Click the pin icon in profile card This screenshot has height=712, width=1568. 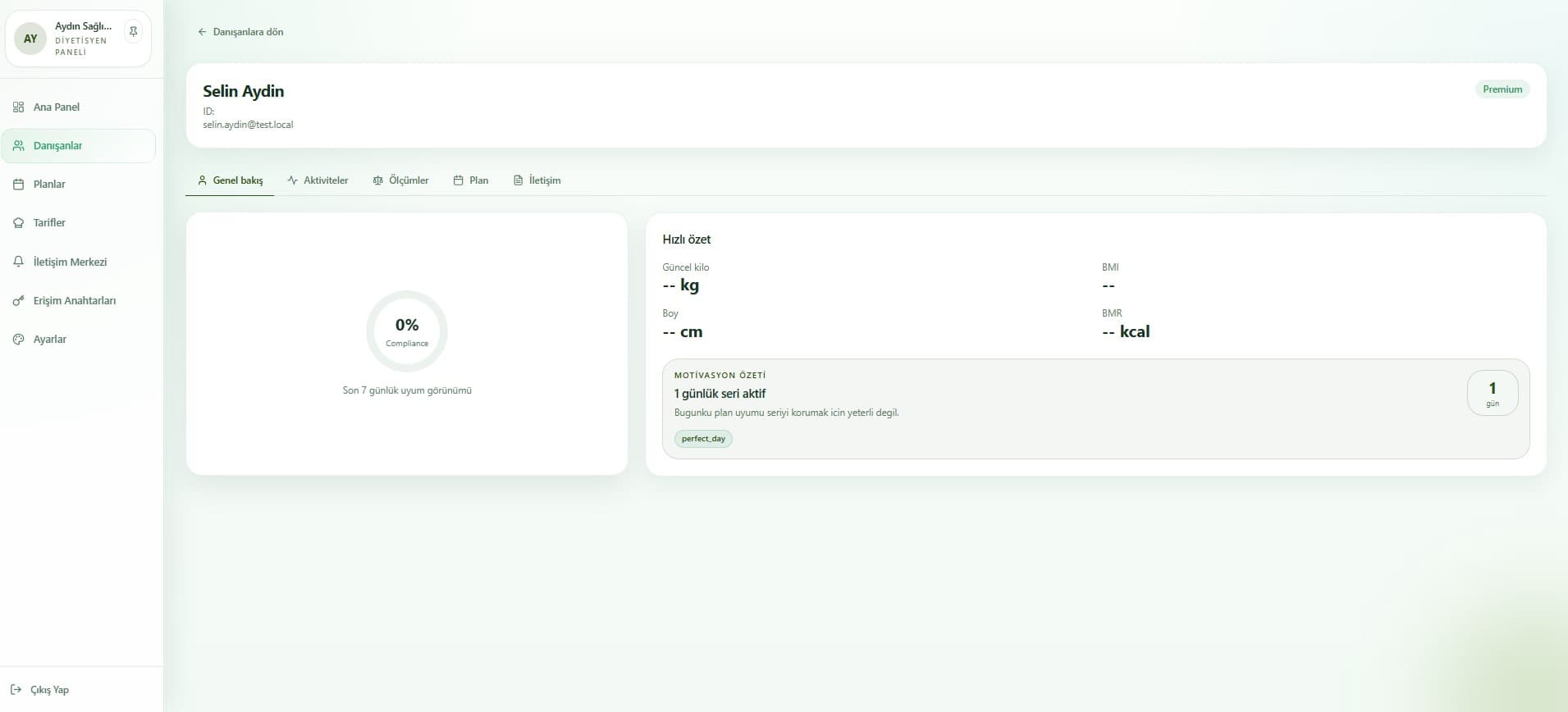[133, 32]
